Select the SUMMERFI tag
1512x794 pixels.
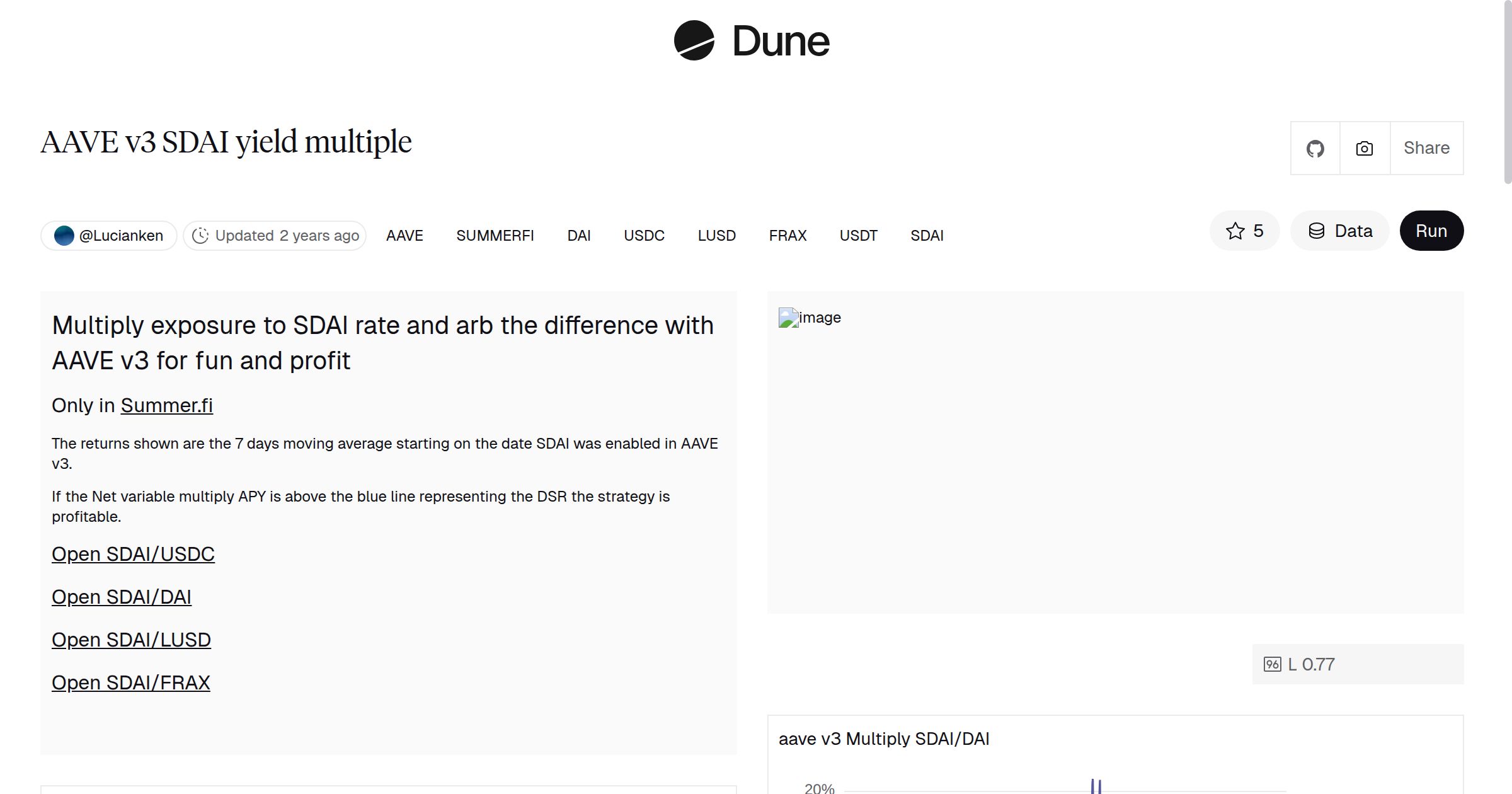click(495, 236)
